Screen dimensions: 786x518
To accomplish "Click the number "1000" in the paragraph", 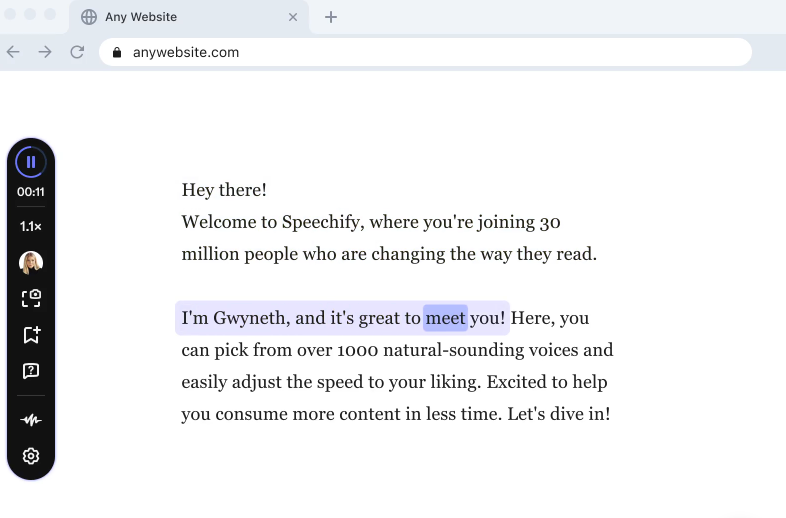I will (x=357, y=350).
